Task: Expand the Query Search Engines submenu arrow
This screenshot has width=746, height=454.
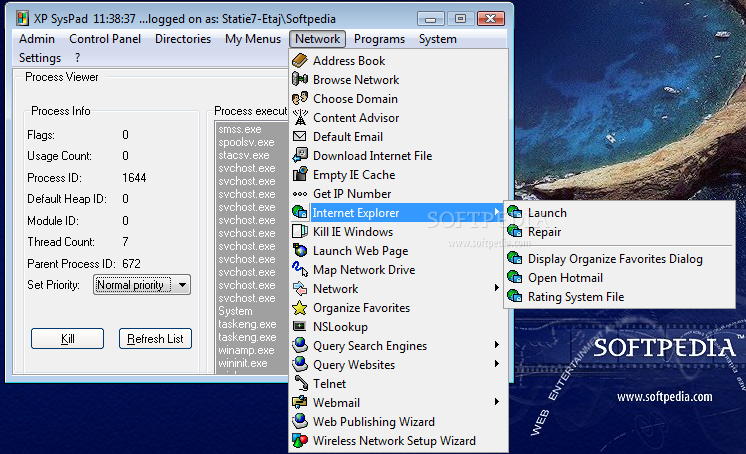Action: pyautogui.click(x=496, y=345)
